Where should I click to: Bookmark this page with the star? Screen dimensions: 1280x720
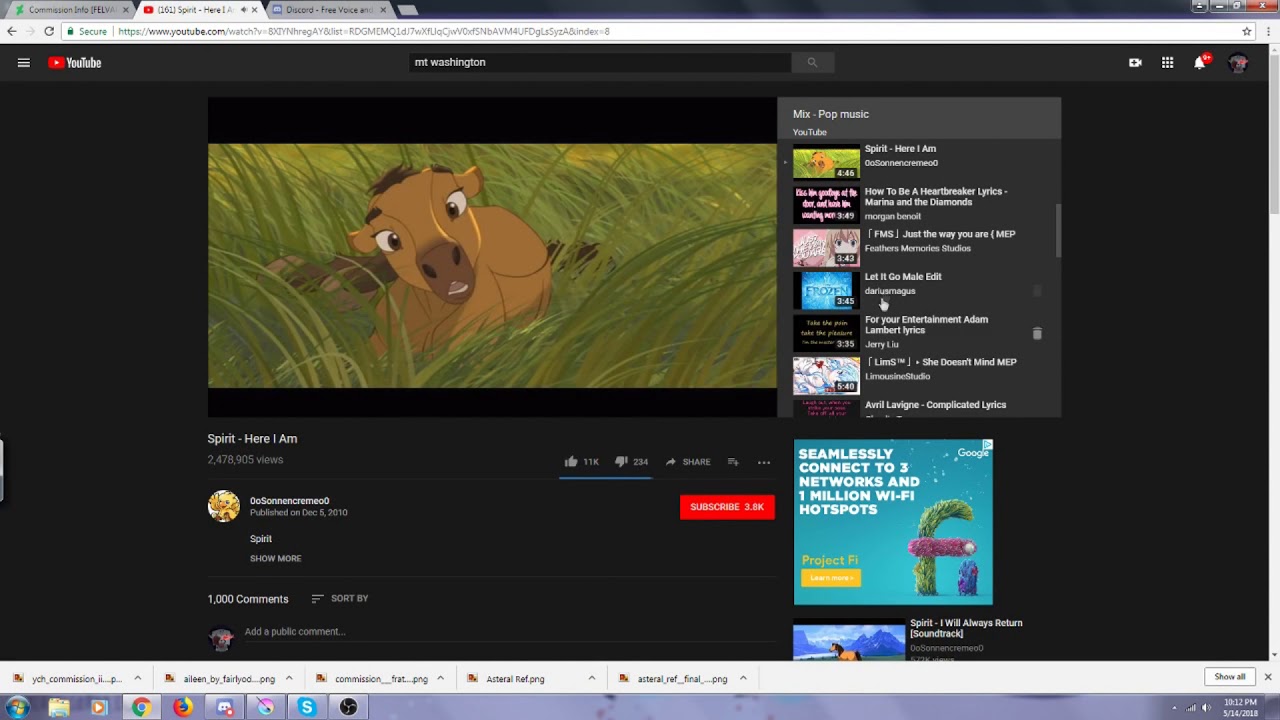tap(1246, 31)
